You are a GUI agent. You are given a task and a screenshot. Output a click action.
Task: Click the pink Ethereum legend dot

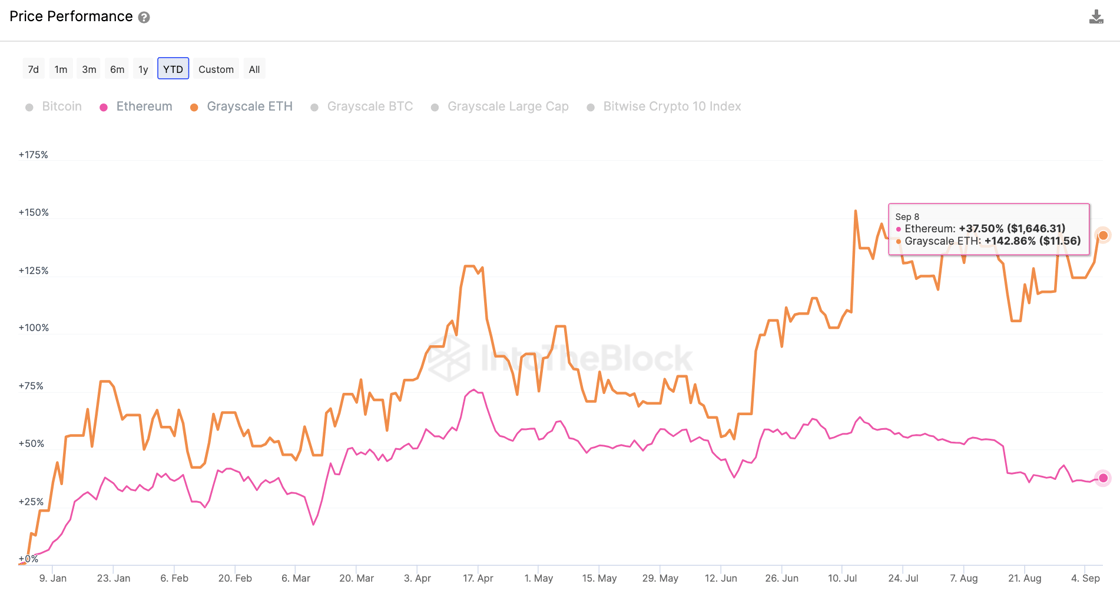tap(103, 107)
